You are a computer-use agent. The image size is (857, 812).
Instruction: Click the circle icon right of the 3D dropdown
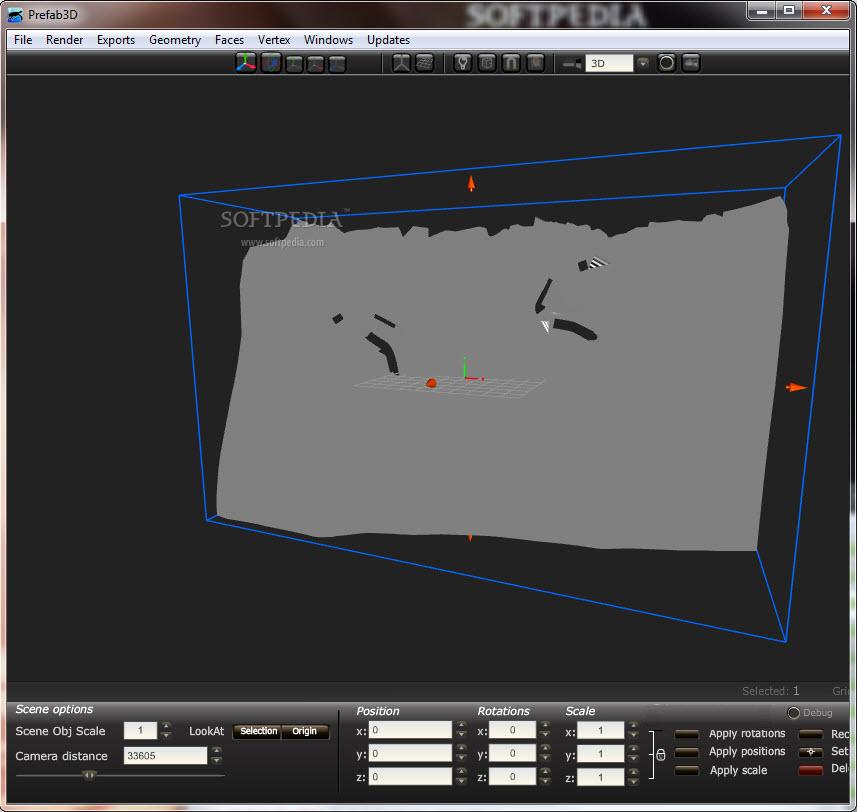(x=665, y=62)
